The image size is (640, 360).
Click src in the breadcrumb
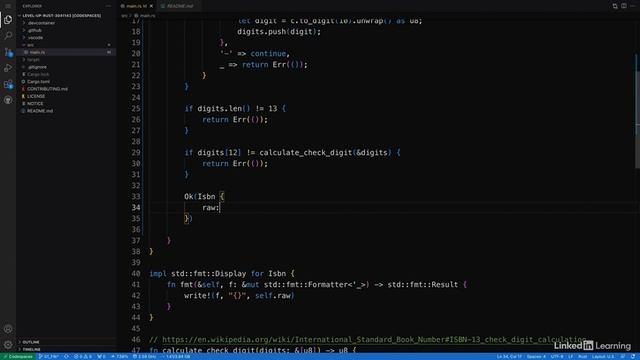click(124, 16)
